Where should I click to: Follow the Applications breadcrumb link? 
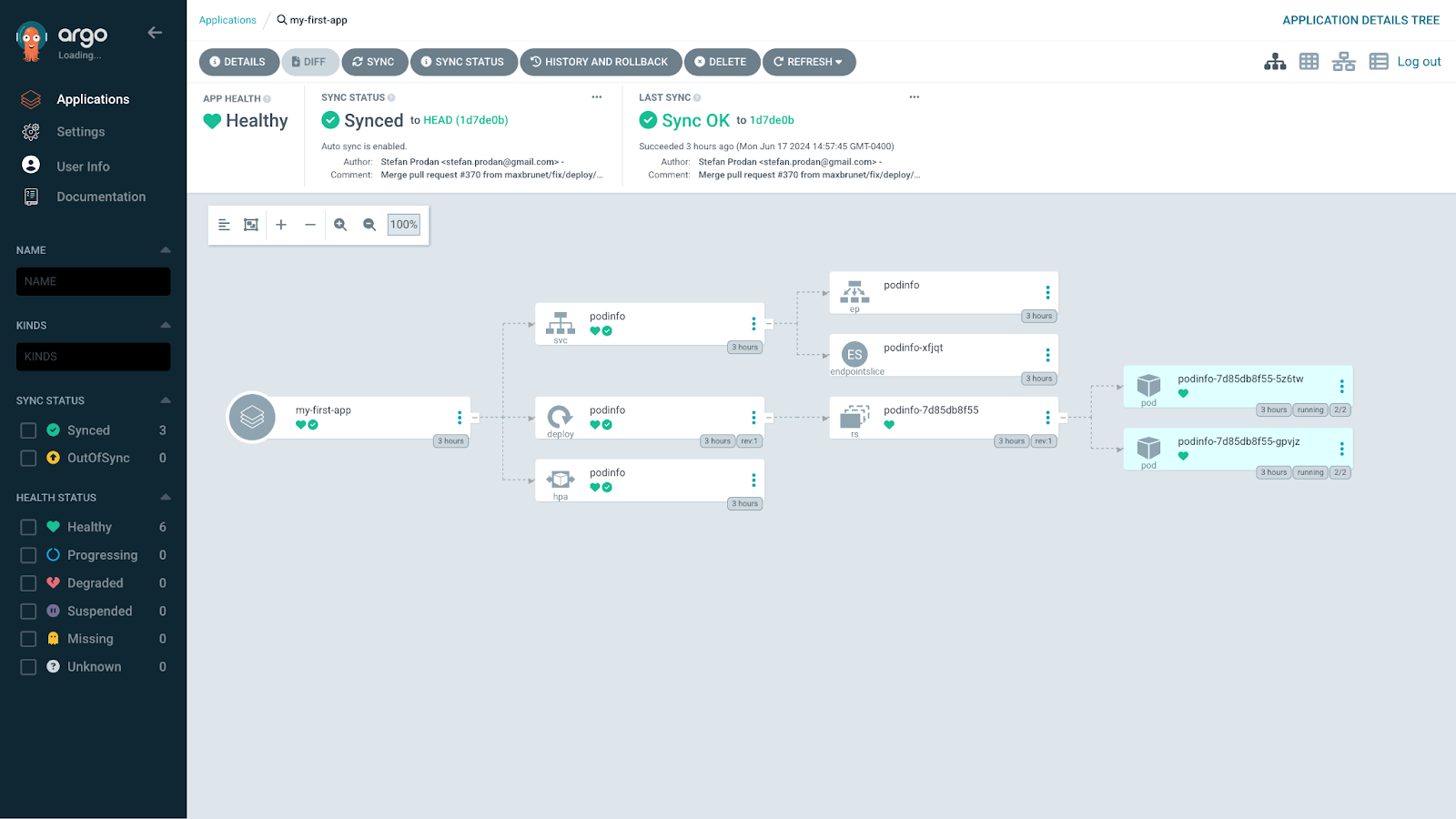pyautogui.click(x=227, y=20)
